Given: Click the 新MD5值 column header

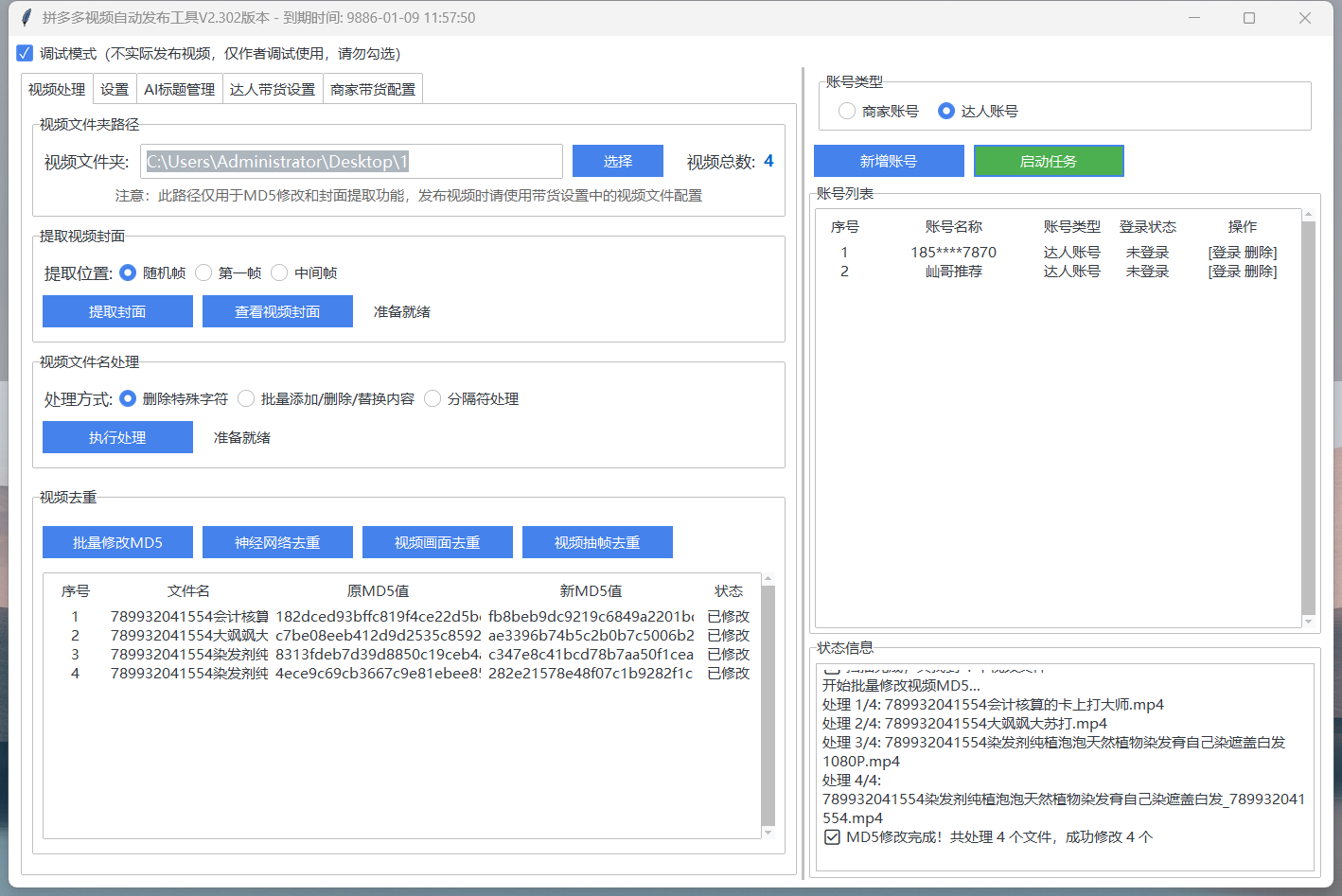Looking at the screenshot, I should click(x=591, y=591).
